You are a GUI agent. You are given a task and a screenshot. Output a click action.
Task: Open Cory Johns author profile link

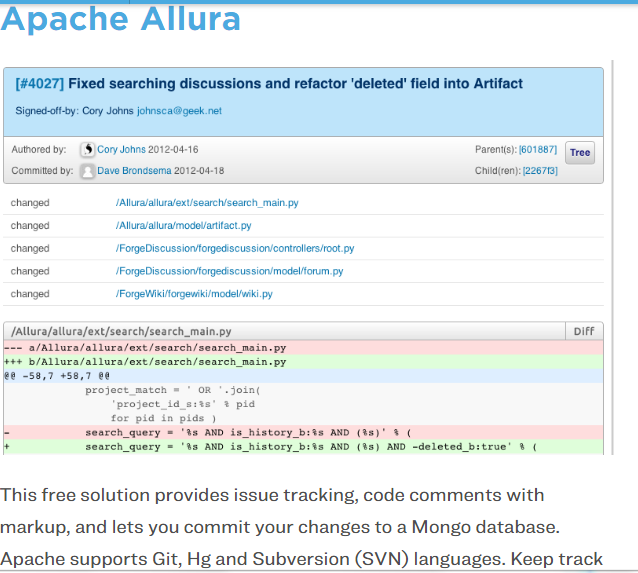121,150
